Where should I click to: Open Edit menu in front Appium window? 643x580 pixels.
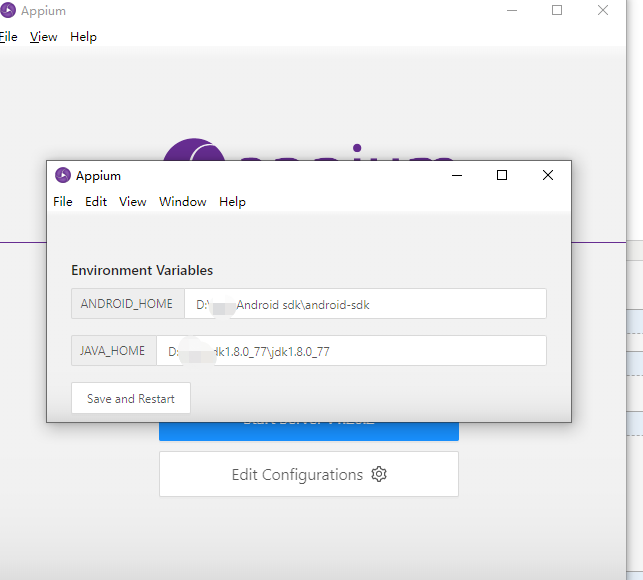pyautogui.click(x=96, y=202)
